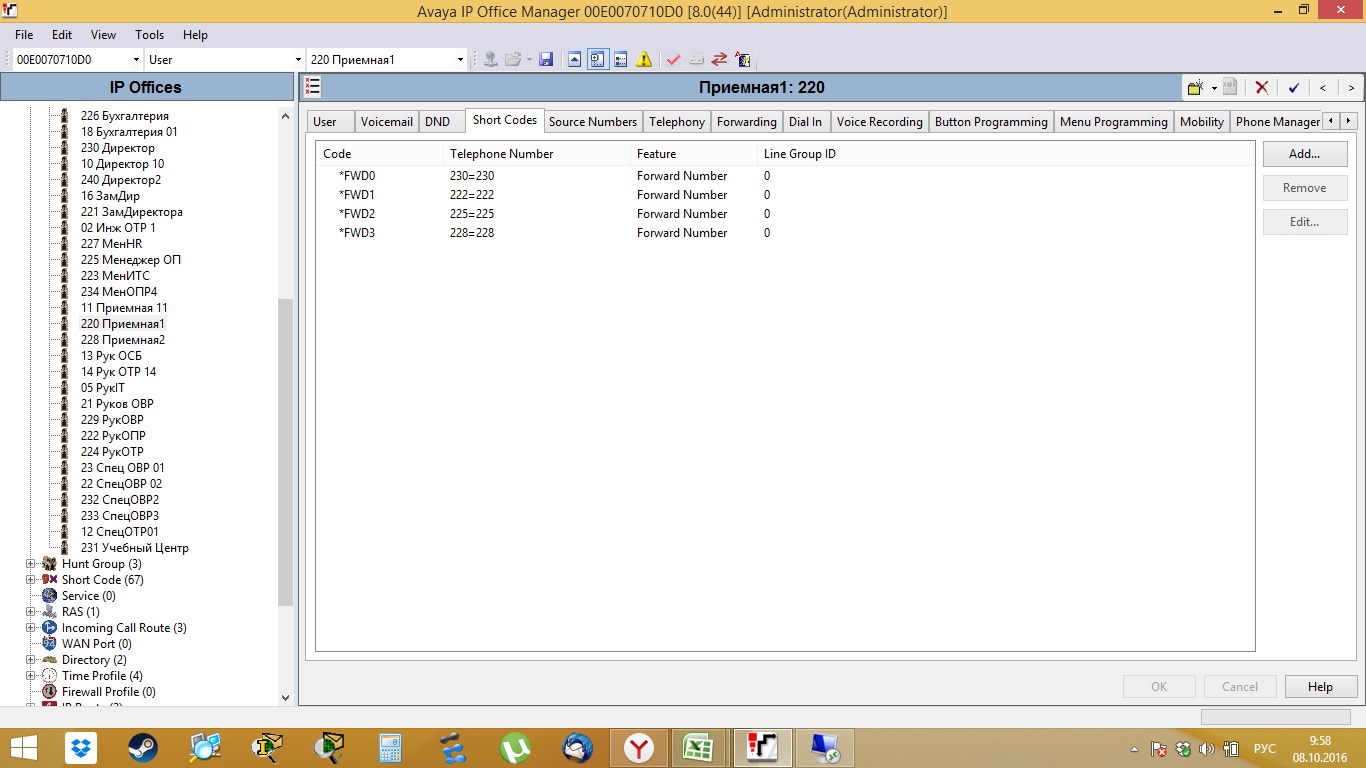Click the red checkmark validate configuration icon

(x=673, y=60)
